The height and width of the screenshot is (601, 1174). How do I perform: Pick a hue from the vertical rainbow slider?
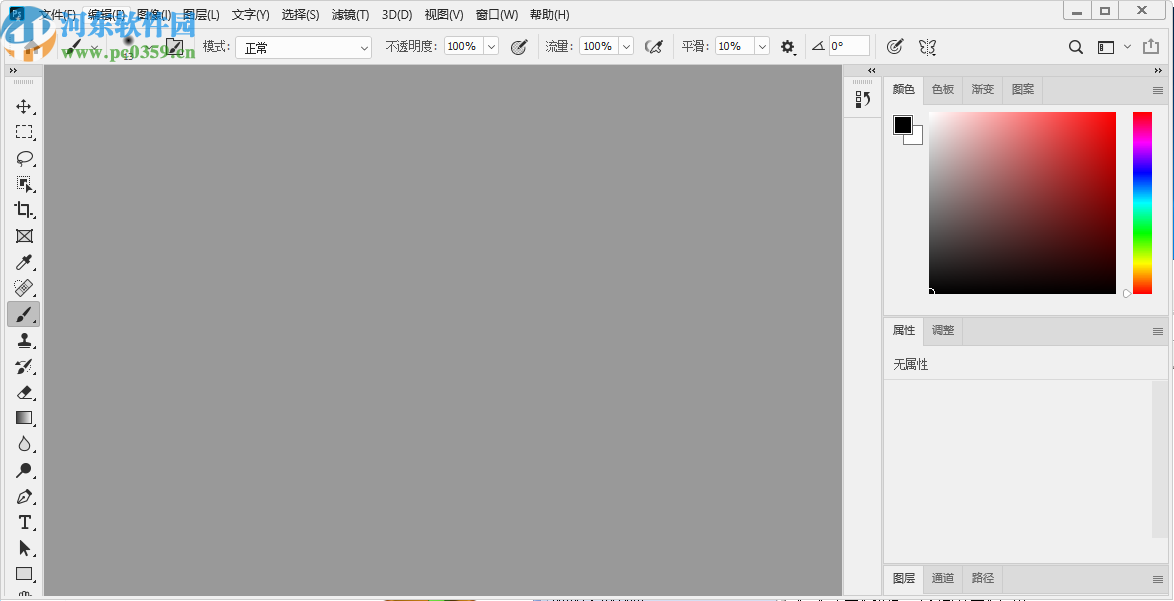tap(1141, 200)
